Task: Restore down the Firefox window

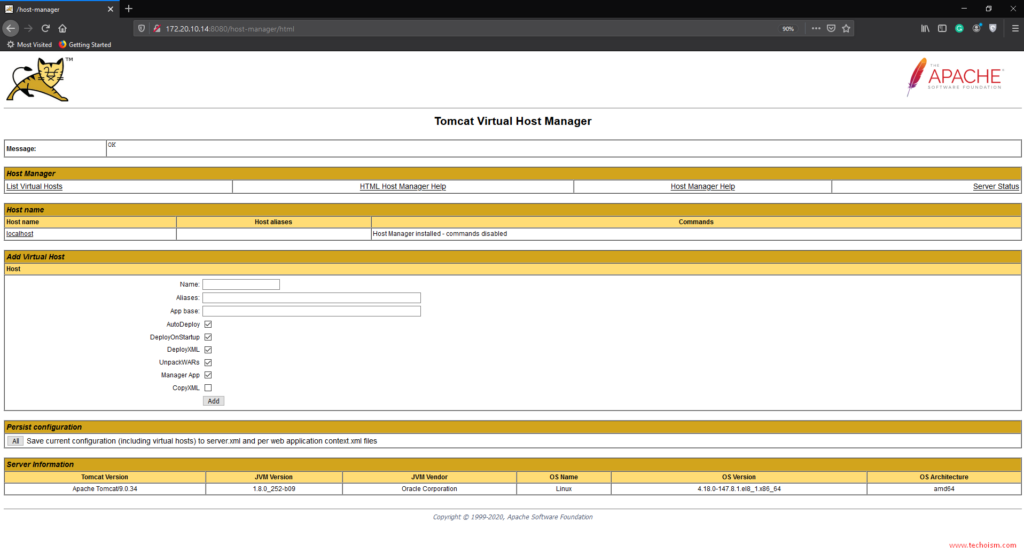Action: pyautogui.click(x=989, y=9)
